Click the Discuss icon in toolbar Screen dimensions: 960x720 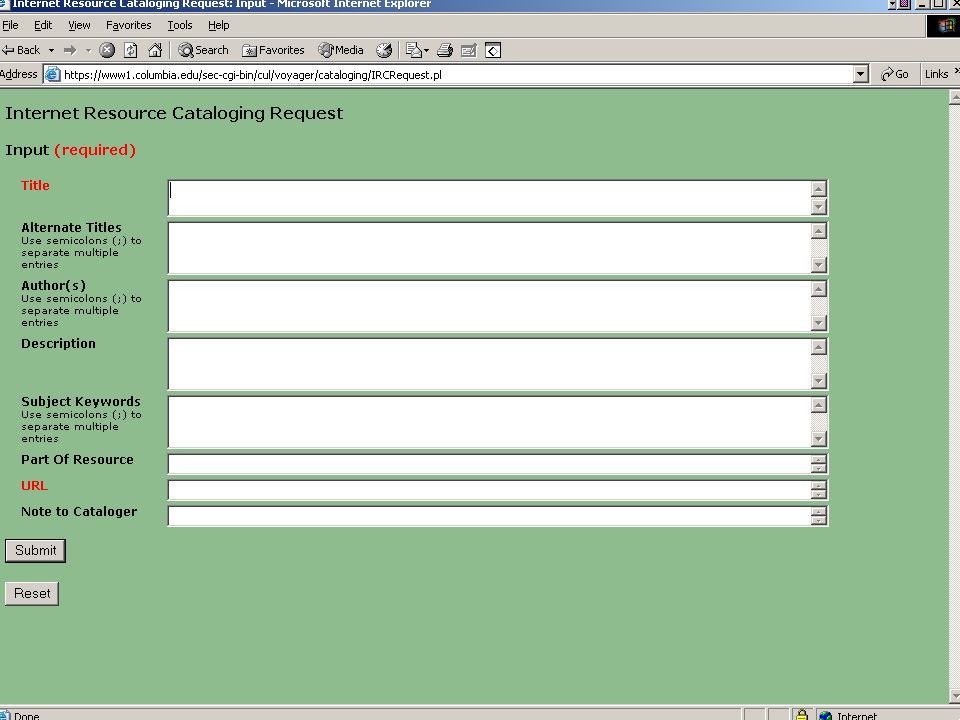[x=493, y=50]
